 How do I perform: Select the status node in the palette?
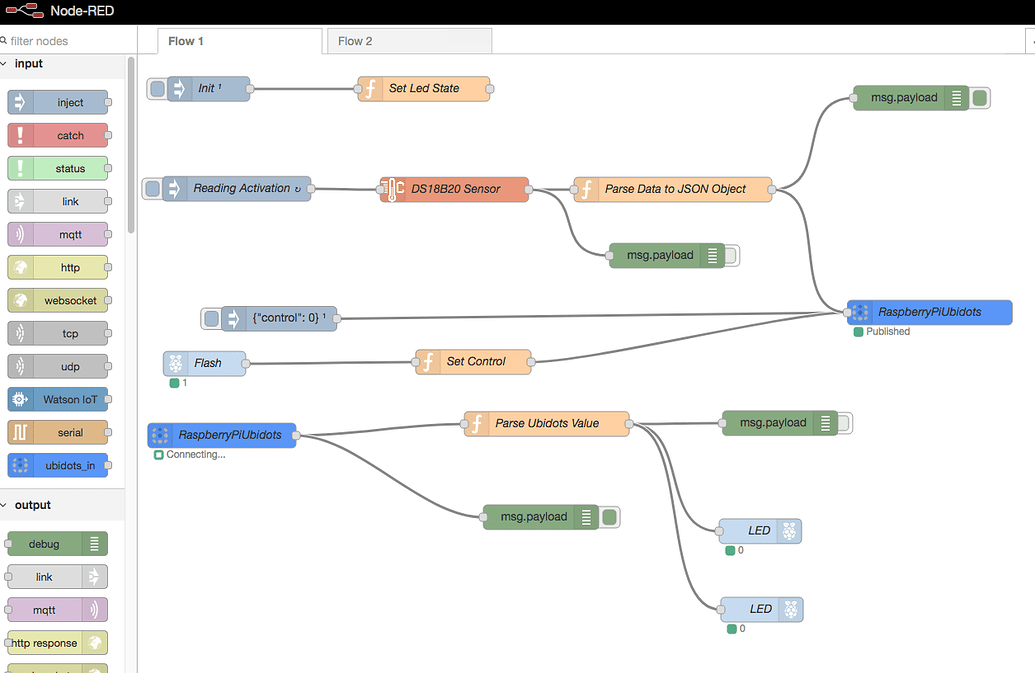click(x=58, y=168)
